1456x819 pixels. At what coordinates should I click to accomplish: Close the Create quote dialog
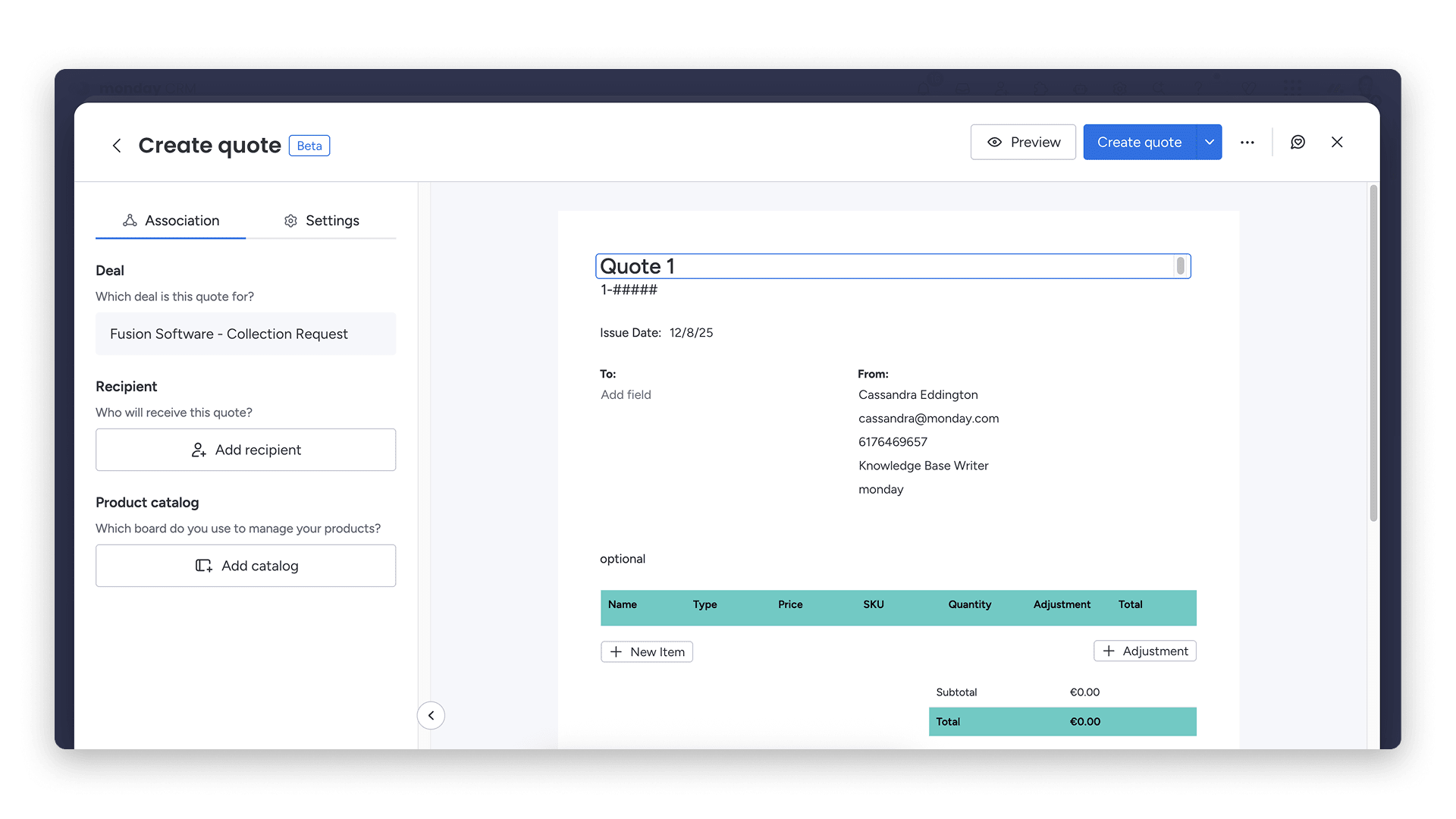click(x=1337, y=143)
